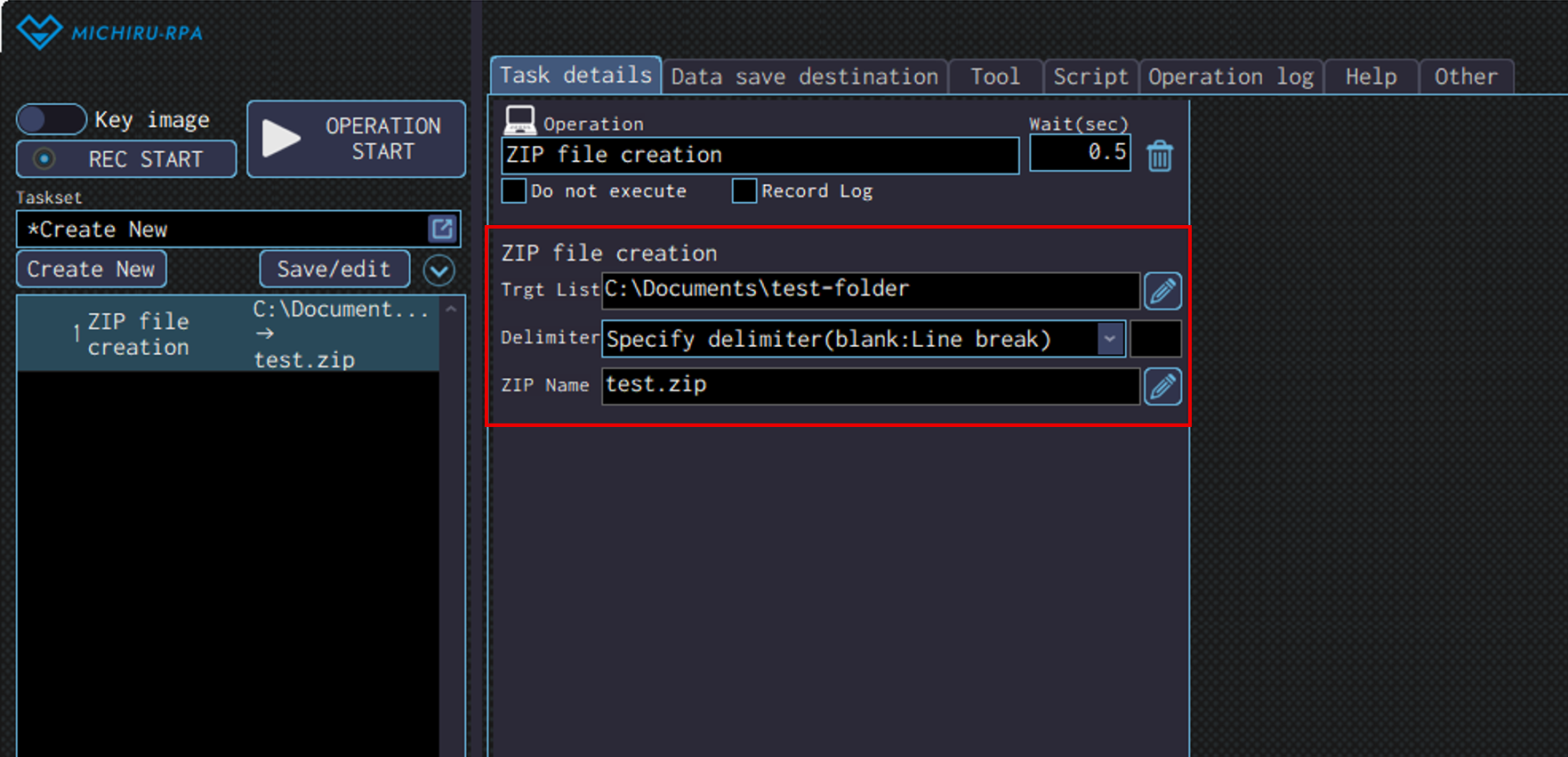The image size is (1568, 757).
Task: Expand the Delimiter dropdown
Action: (x=1109, y=339)
